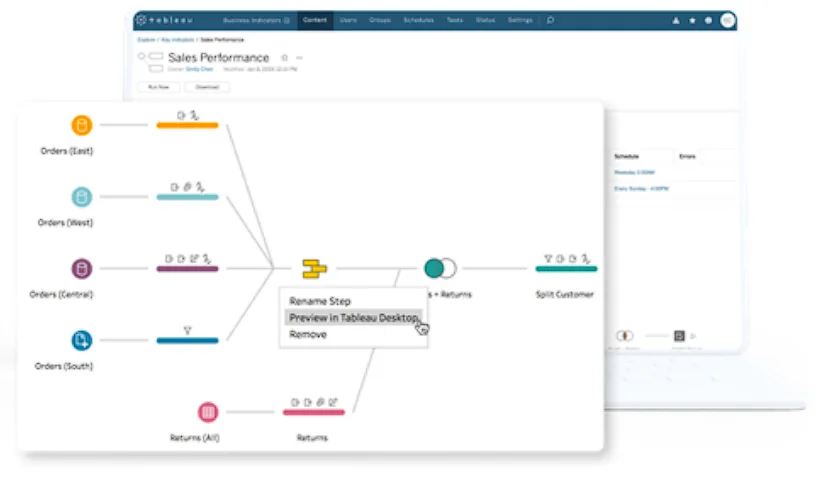The width and height of the screenshot is (833, 478).
Task: Open the Status tab
Action: [486, 20]
